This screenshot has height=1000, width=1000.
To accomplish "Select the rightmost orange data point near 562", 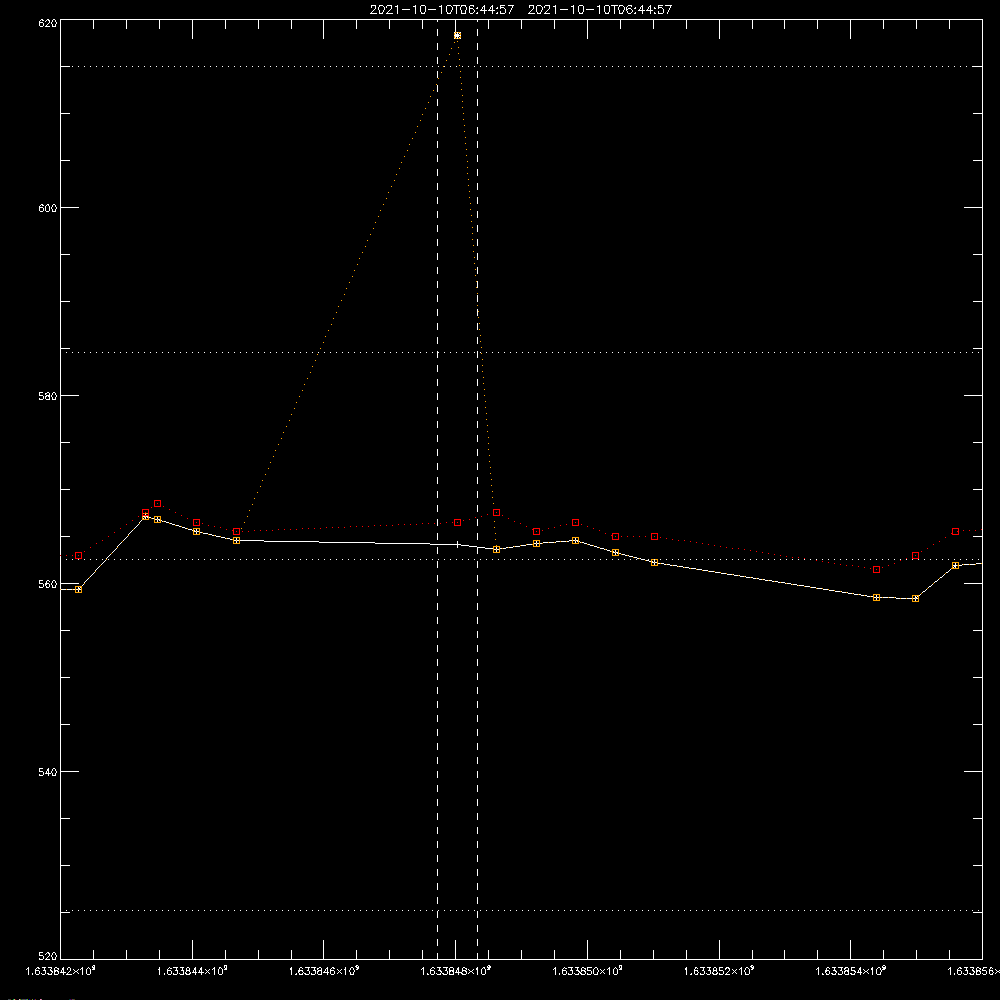I will (955, 565).
